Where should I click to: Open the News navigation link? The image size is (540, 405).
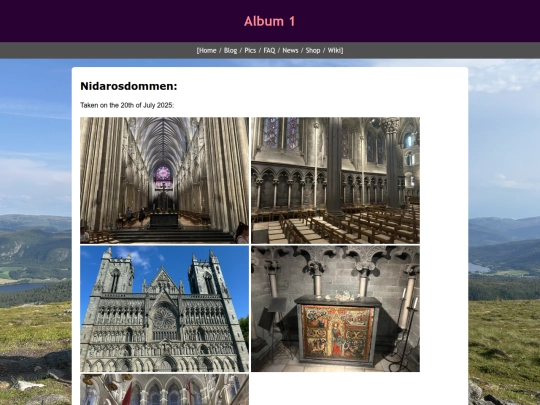coord(290,50)
